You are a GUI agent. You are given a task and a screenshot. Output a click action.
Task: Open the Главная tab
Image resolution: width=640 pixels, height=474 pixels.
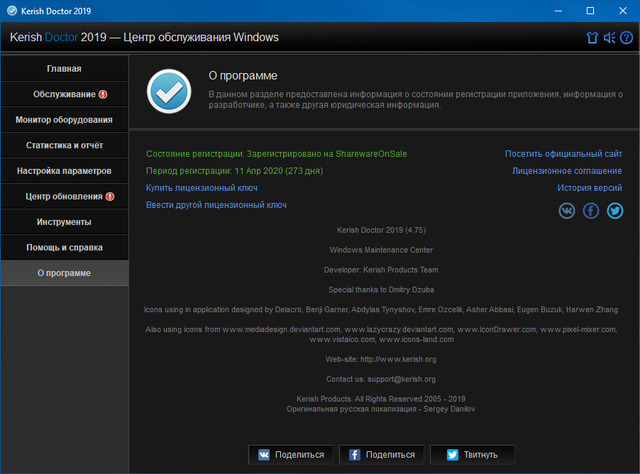tap(64, 69)
